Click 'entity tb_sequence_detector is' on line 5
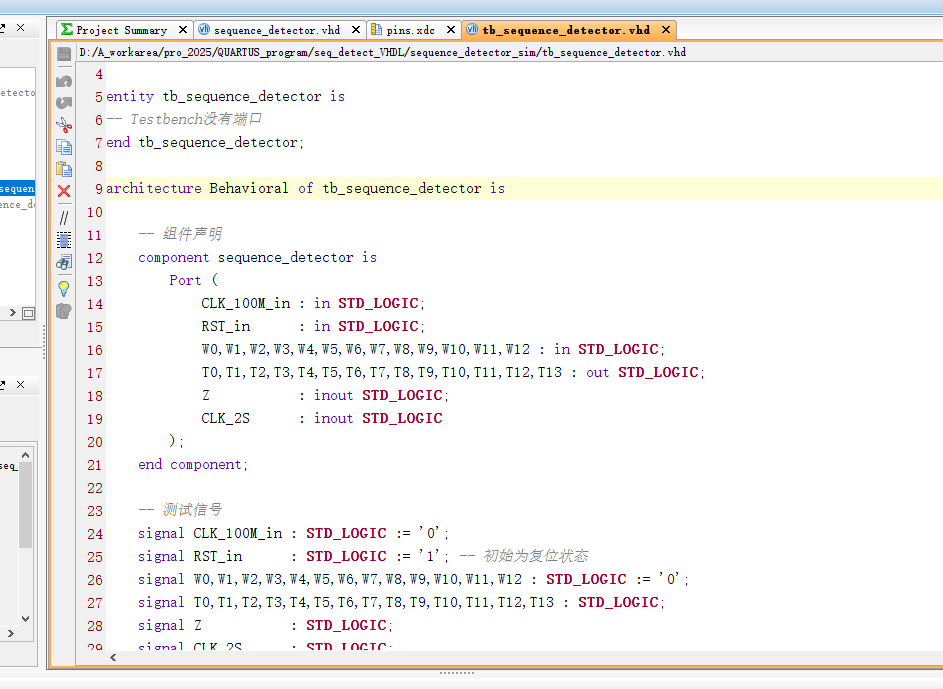Viewport: 943px width, 689px height. pyautogui.click(x=226, y=97)
